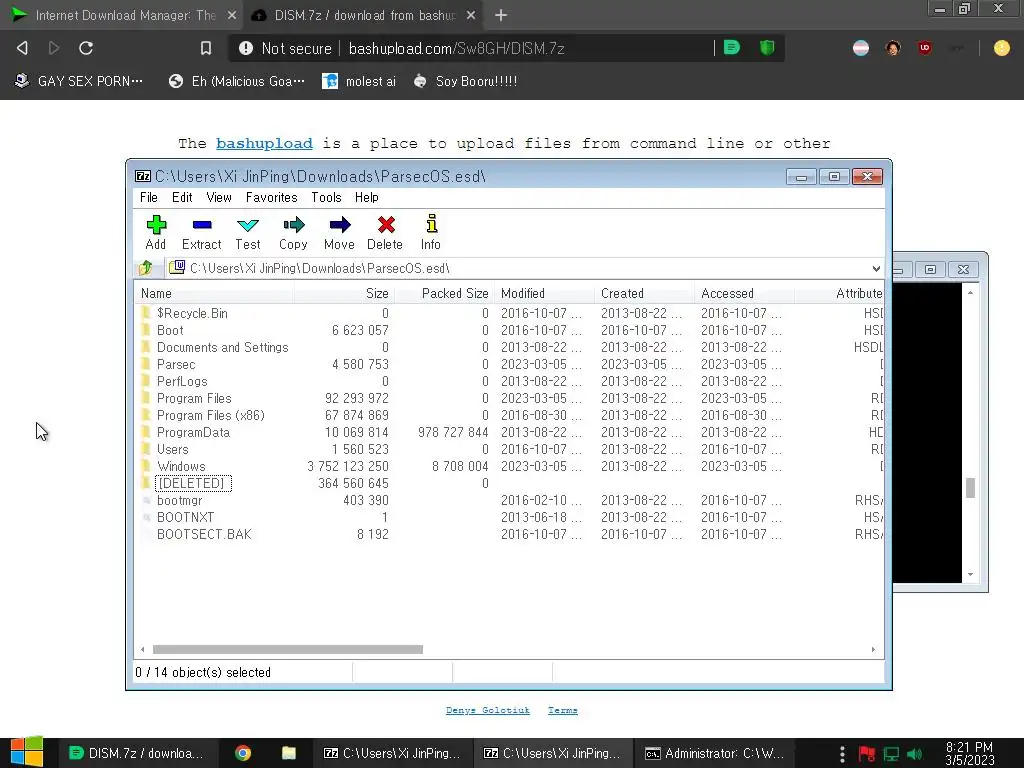The image size is (1024, 768).
Task: Bookmark this page icon
Action: coord(206,48)
